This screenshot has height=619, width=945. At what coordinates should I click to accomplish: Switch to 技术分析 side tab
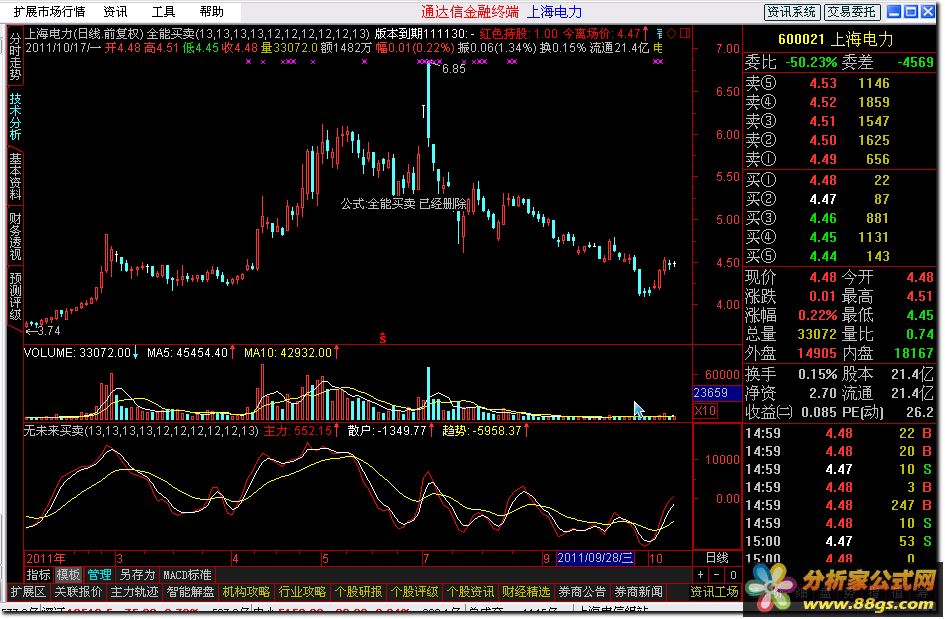click(14, 116)
